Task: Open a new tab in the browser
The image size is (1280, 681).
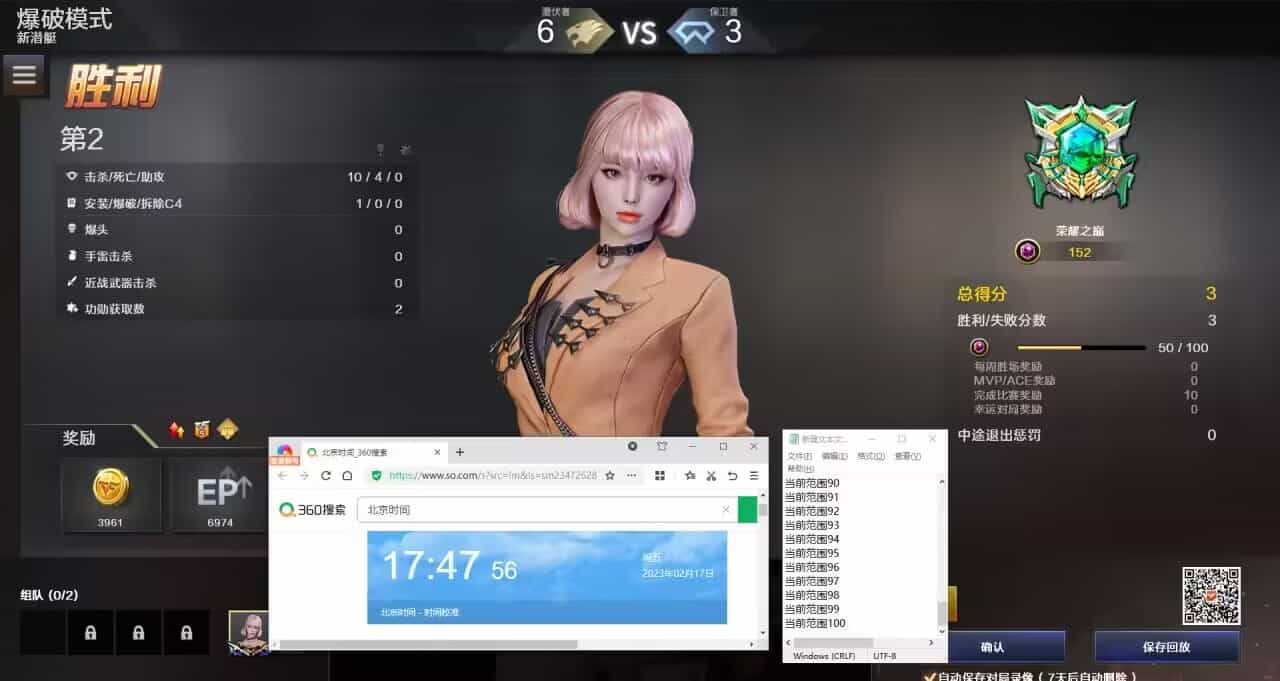Action: [x=460, y=452]
